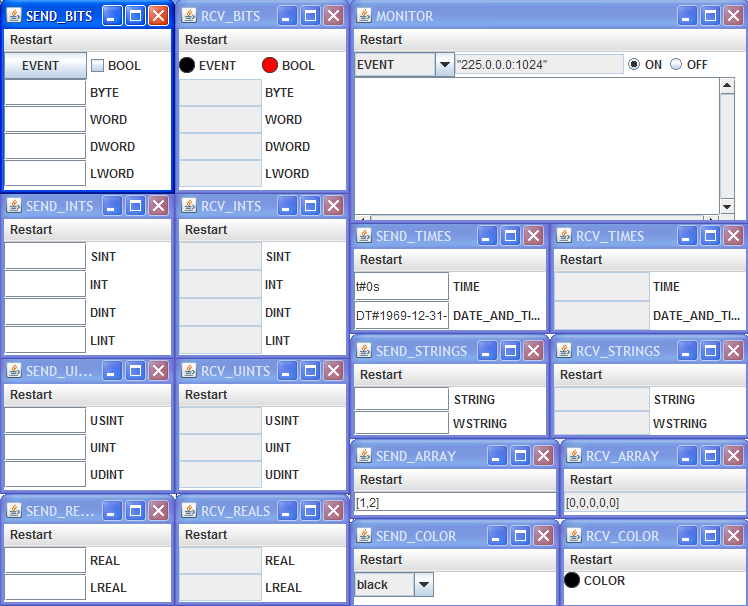748x606 pixels.
Task: Click the DINT input field in SEND_INTS
Action: (x=45, y=312)
